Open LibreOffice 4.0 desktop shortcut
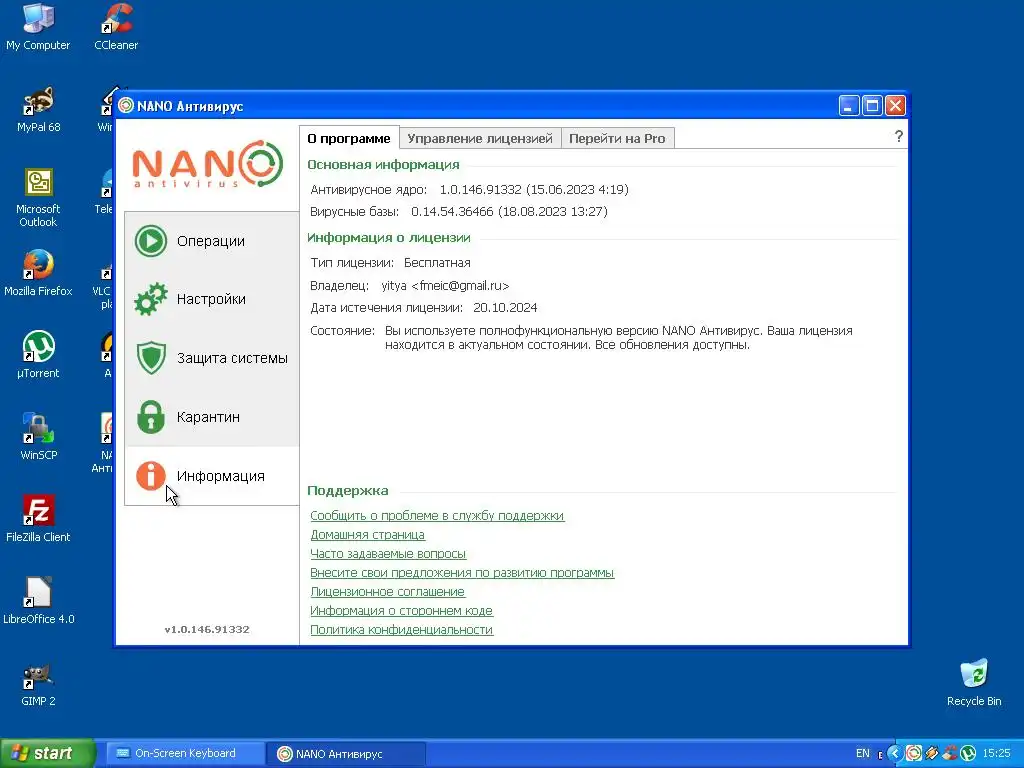This screenshot has width=1024, height=768. click(38, 601)
